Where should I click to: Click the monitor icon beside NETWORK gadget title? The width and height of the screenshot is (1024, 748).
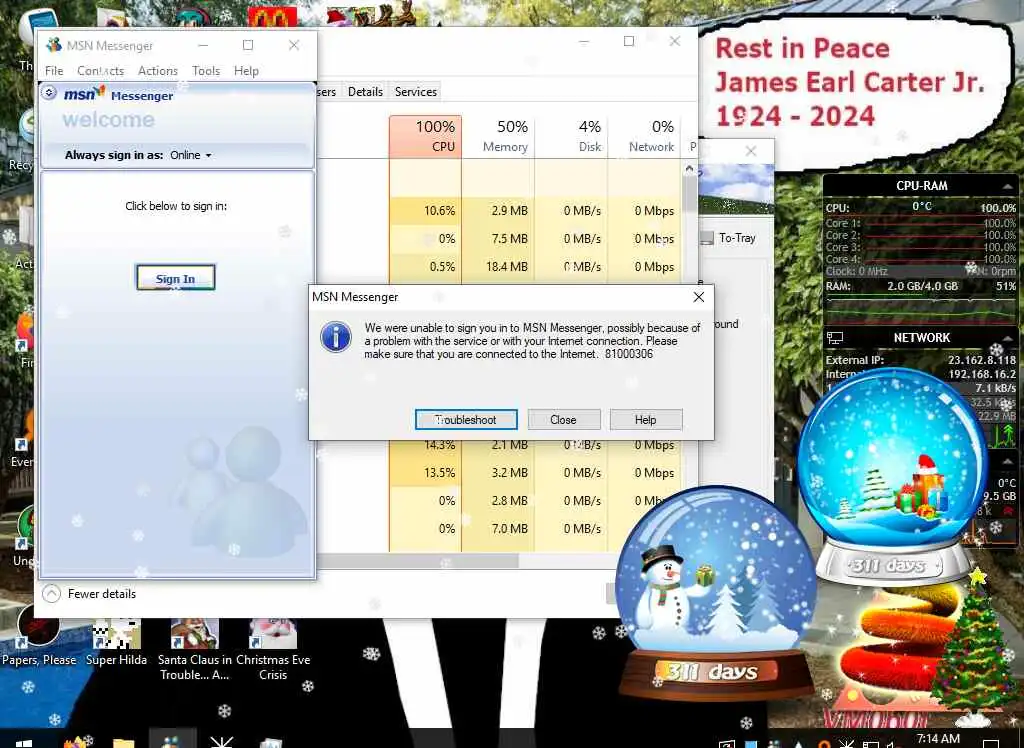tap(835, 338)
